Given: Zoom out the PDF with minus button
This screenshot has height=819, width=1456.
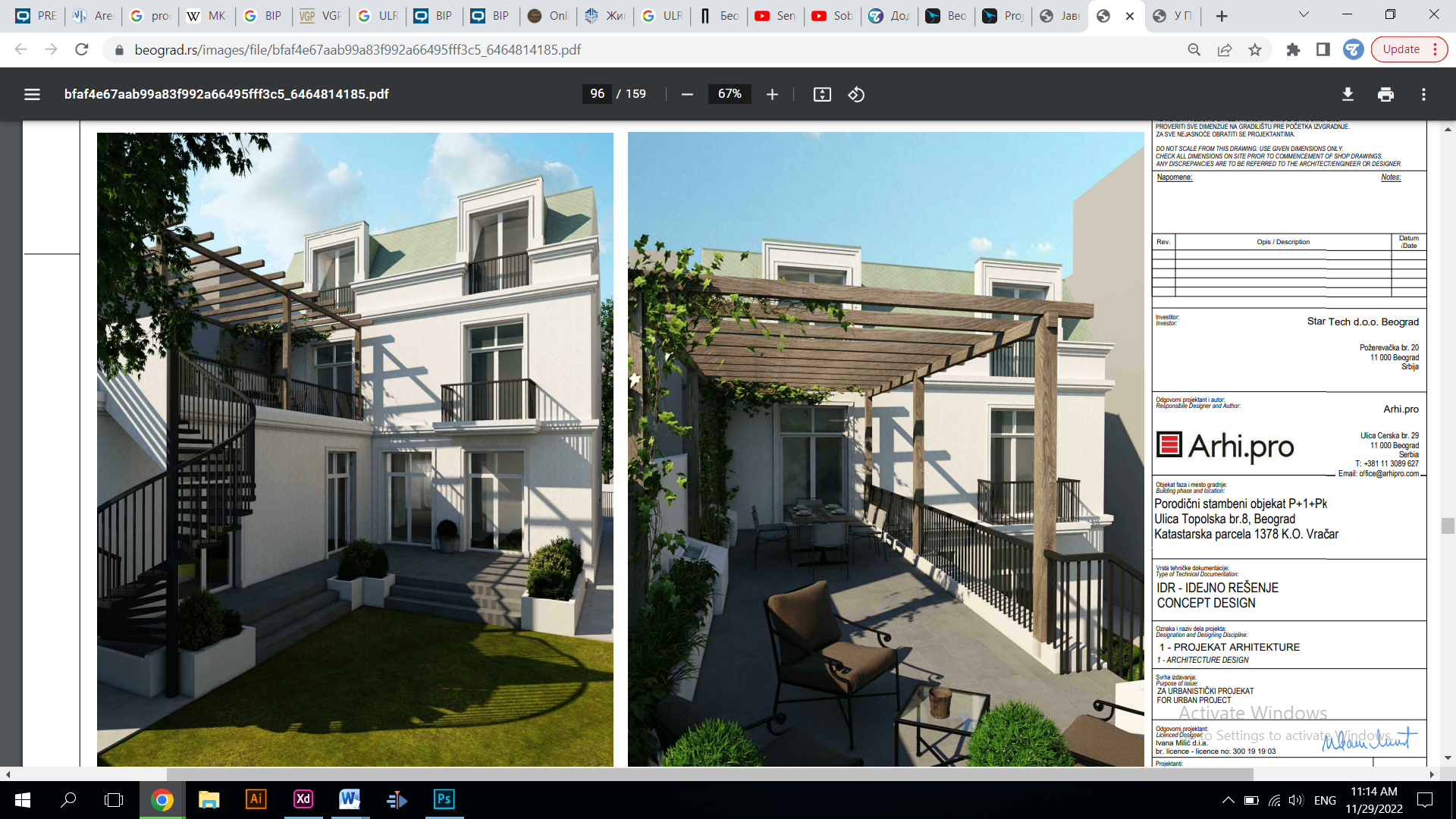Looking at the screenshot, I should tap(687, 94).
